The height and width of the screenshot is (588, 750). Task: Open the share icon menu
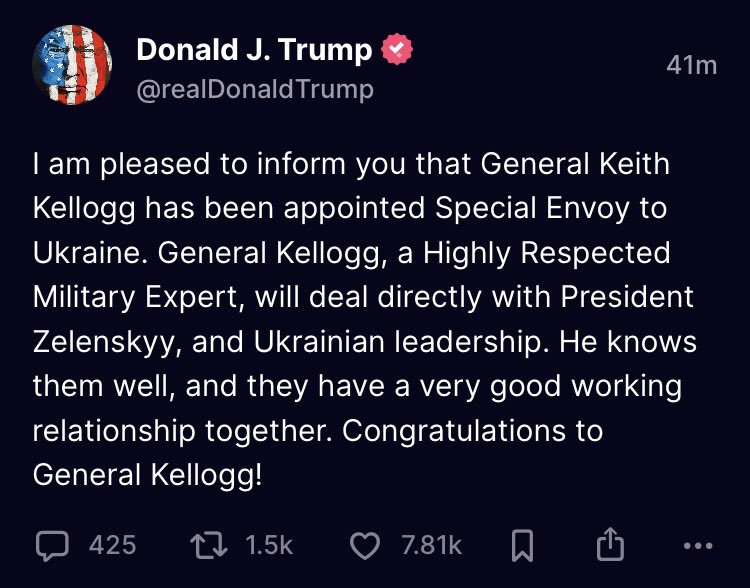click(609, 545)
